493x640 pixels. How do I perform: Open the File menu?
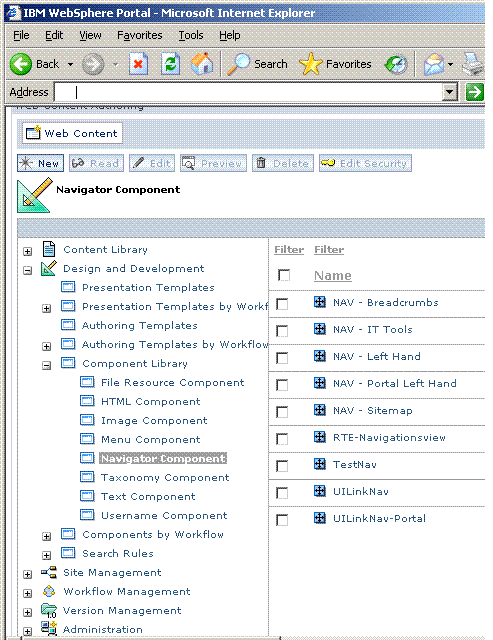(x=21, y=36)
